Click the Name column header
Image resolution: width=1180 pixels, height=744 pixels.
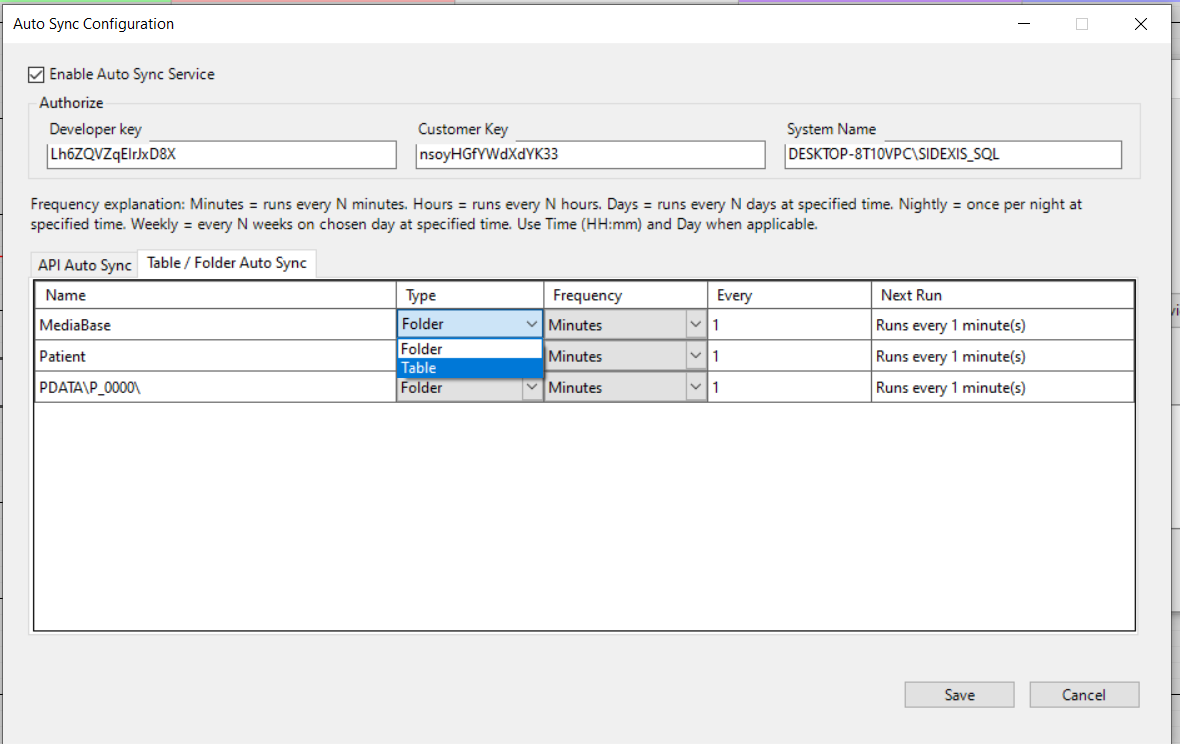tap(215, 295)
